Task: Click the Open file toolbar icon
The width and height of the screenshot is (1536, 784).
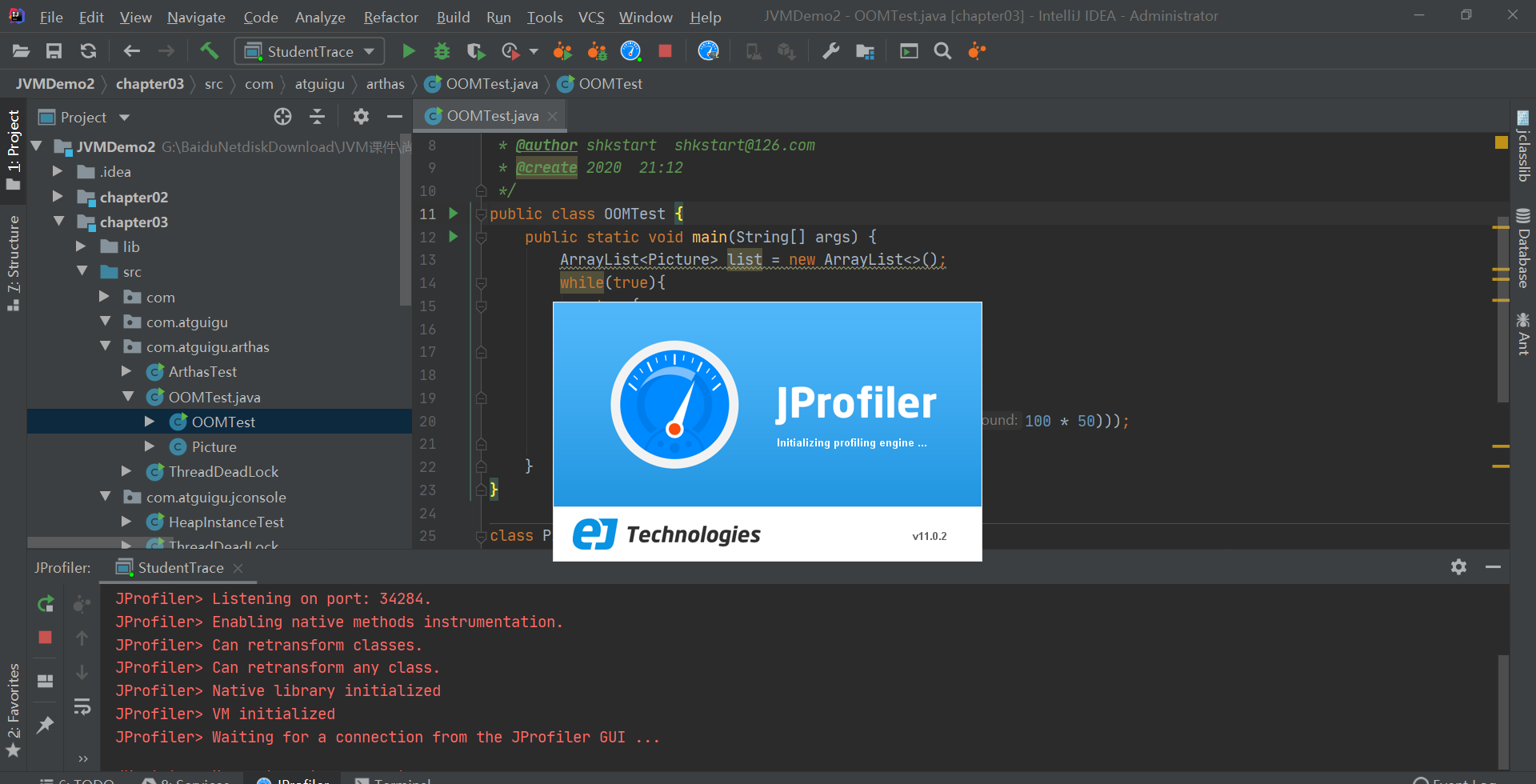Action: (x=22, y=52)
